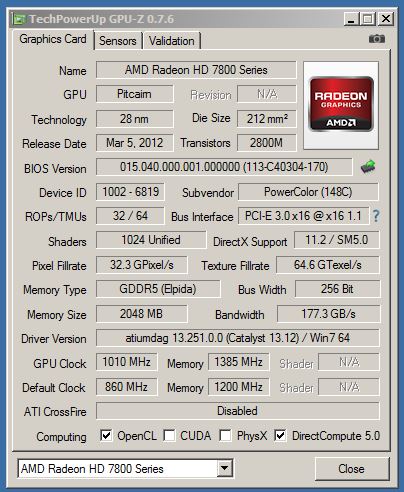Screen dimensions: 404x492
Task: Click the camera screenshot icon
Action: tap(377, 39)
